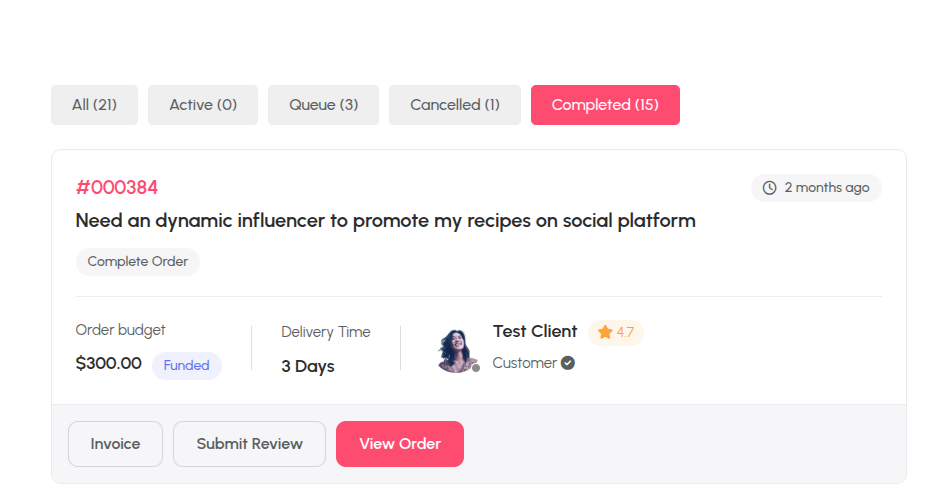This screenshot has width=925, height=494.
Task: Select the Completed (15) tab
Action: pos(605,105)
